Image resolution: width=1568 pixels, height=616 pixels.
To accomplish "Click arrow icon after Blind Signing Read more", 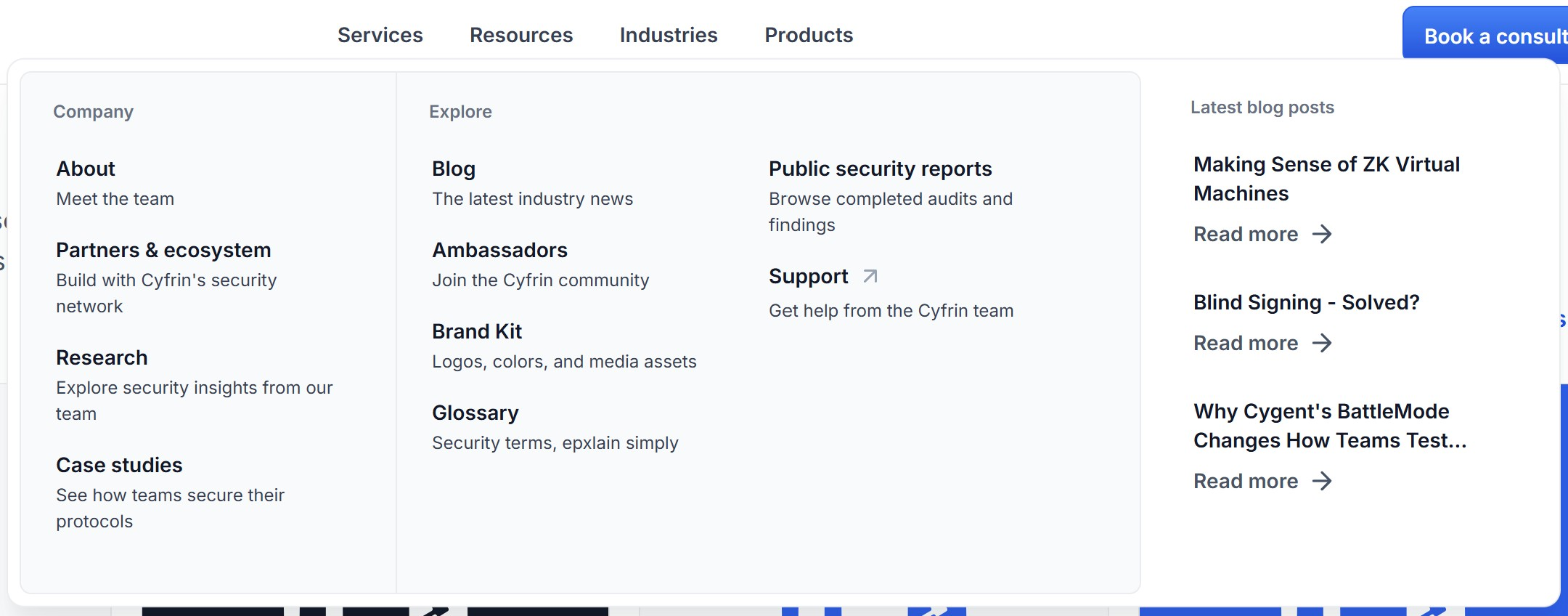I will pyautogui.click(x=1322, y=343).
